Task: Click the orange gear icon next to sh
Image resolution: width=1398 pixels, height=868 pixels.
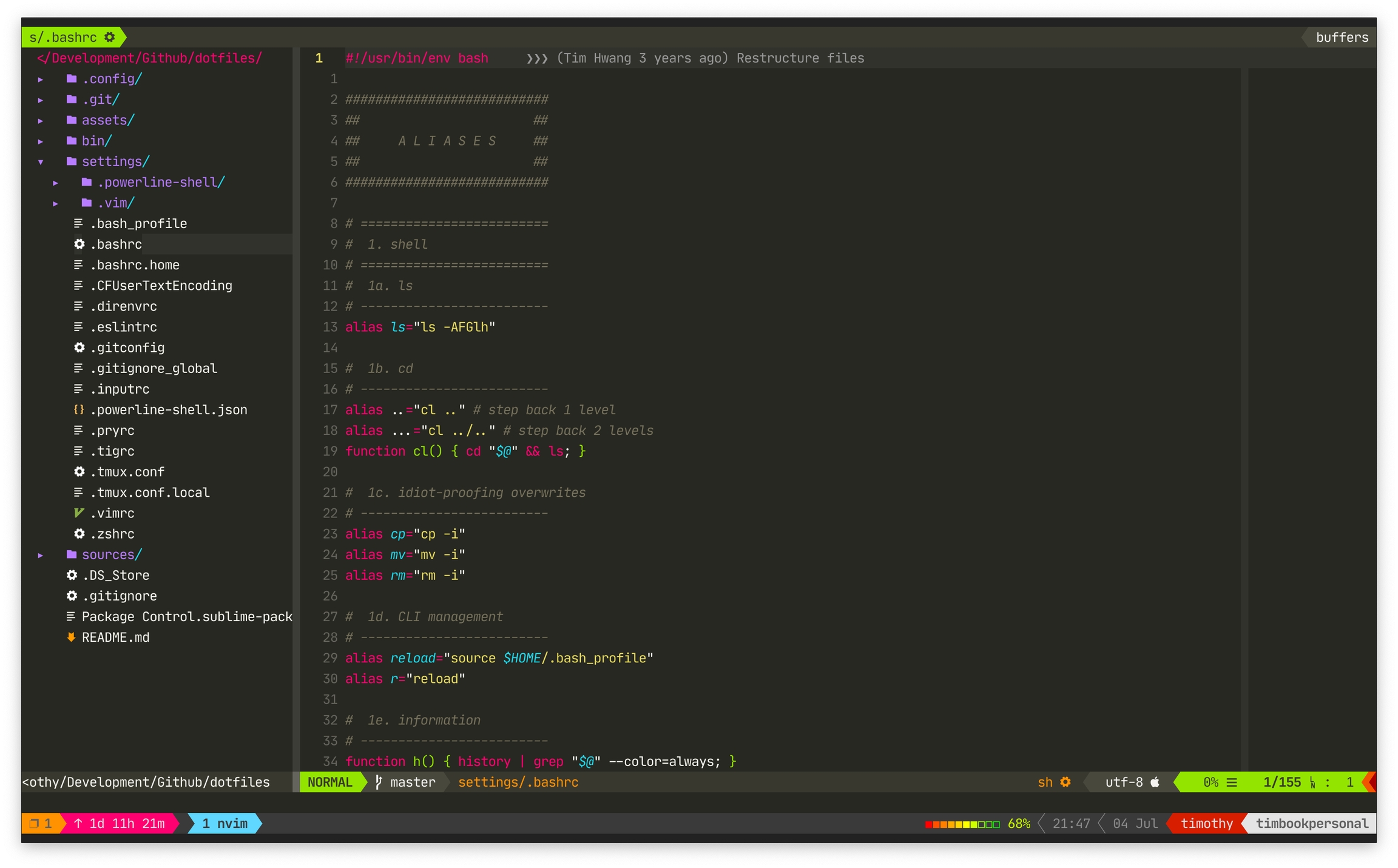Action: (x=1065, y=782)
